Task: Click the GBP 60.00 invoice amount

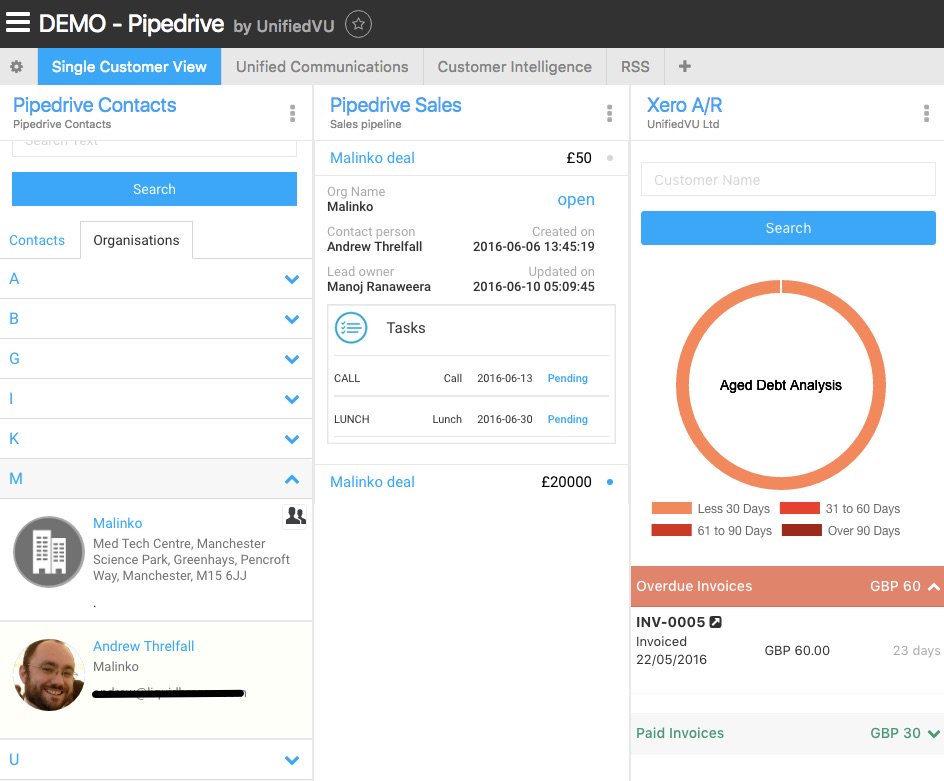Action: click(x=796, y=650)
